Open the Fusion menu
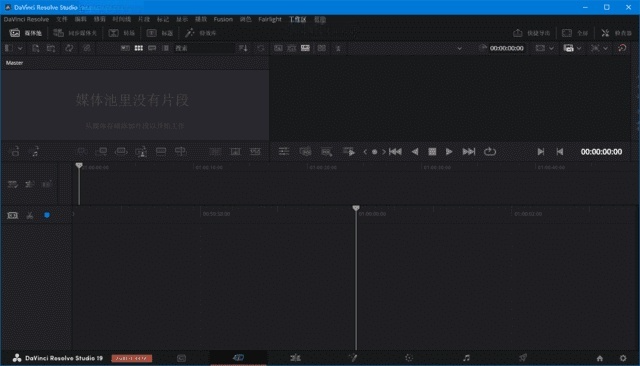 (x=223, y=19)
